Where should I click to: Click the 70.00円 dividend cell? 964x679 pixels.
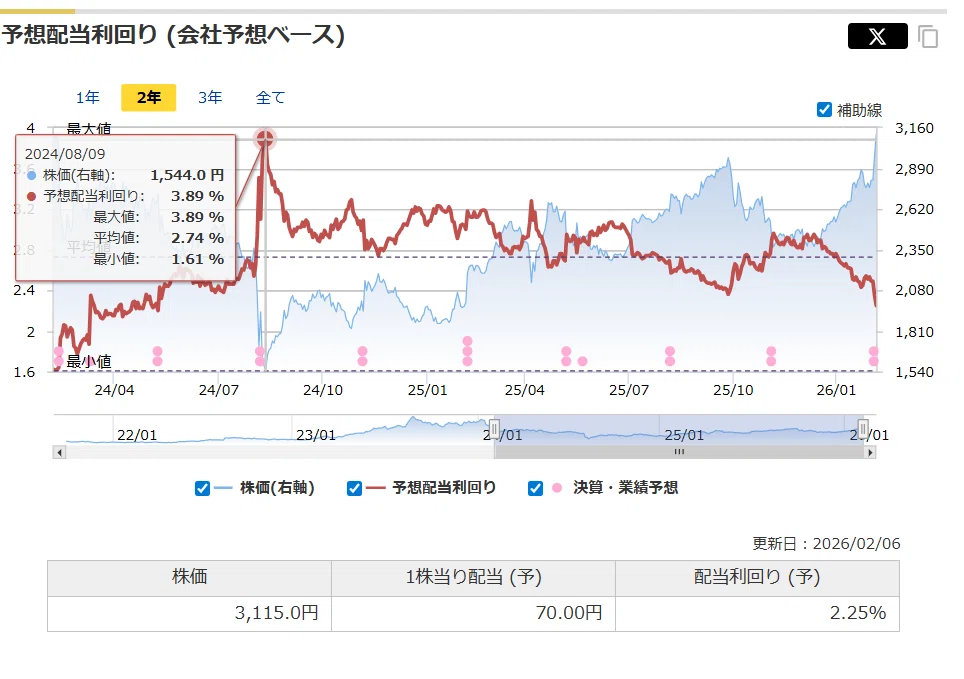[x=473, y=613]
